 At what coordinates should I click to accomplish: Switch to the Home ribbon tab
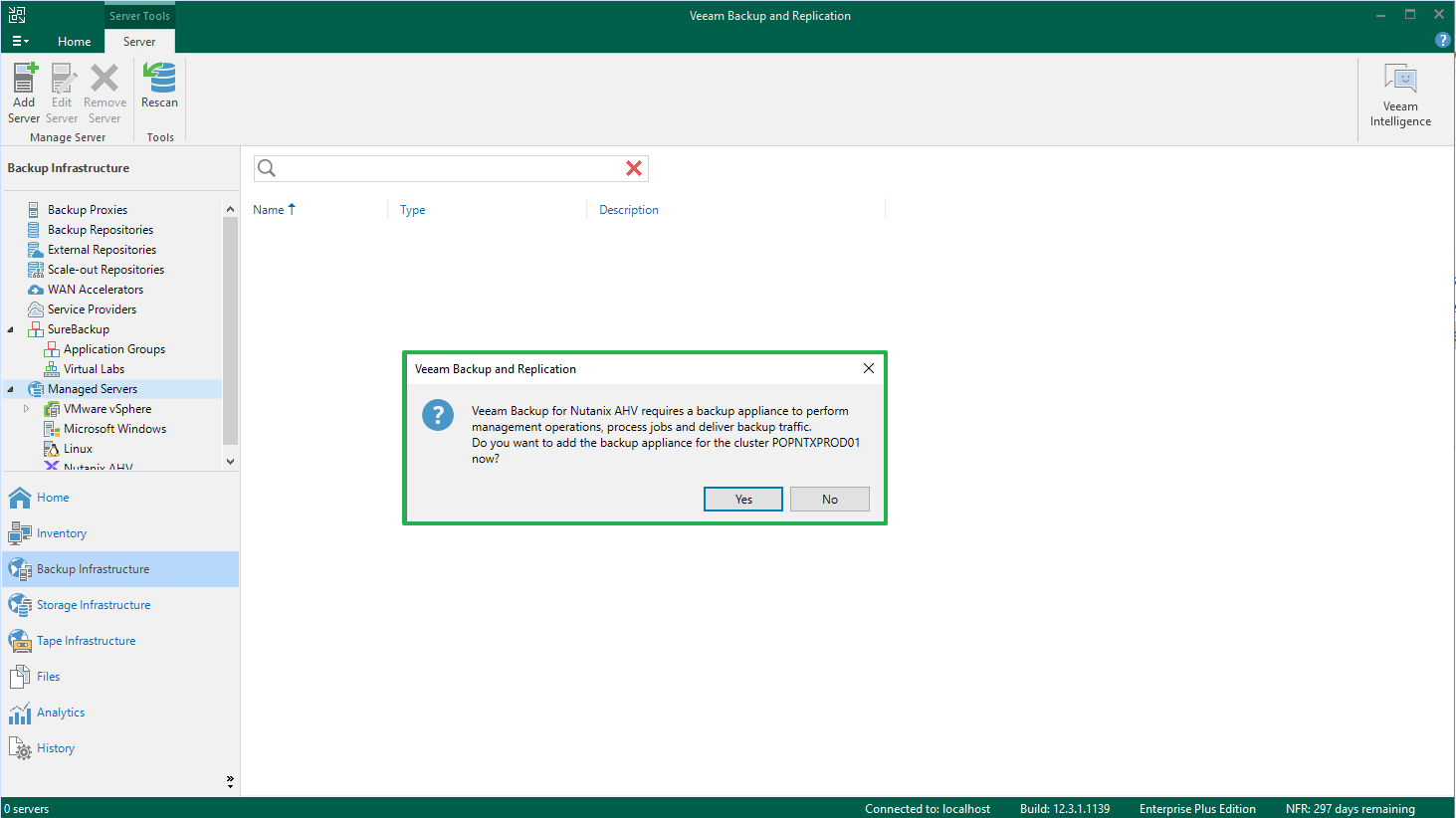click(75, 41)
